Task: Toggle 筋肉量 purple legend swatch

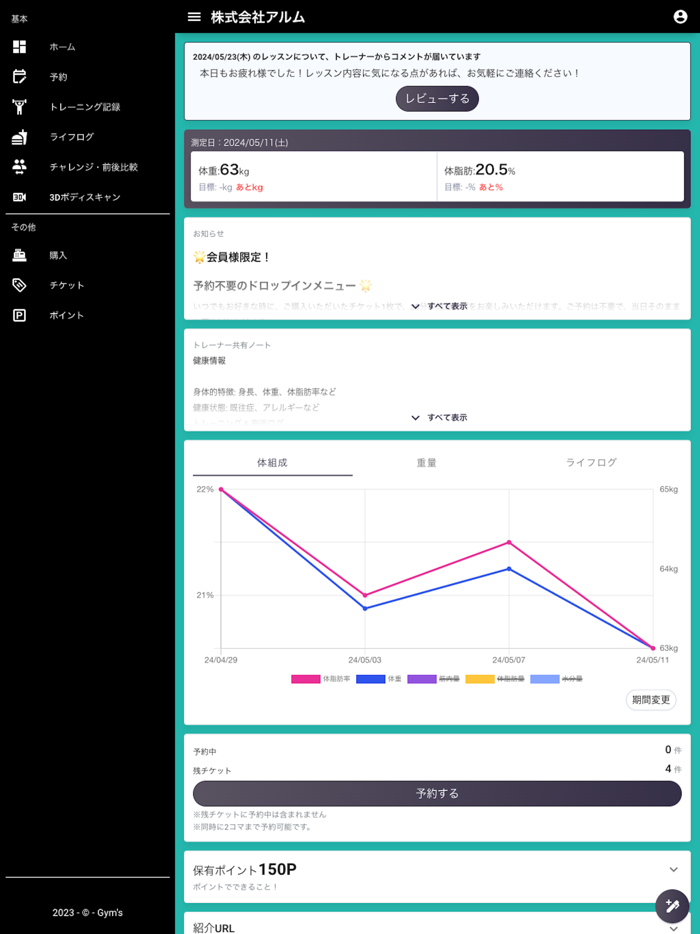Action: 422,679
